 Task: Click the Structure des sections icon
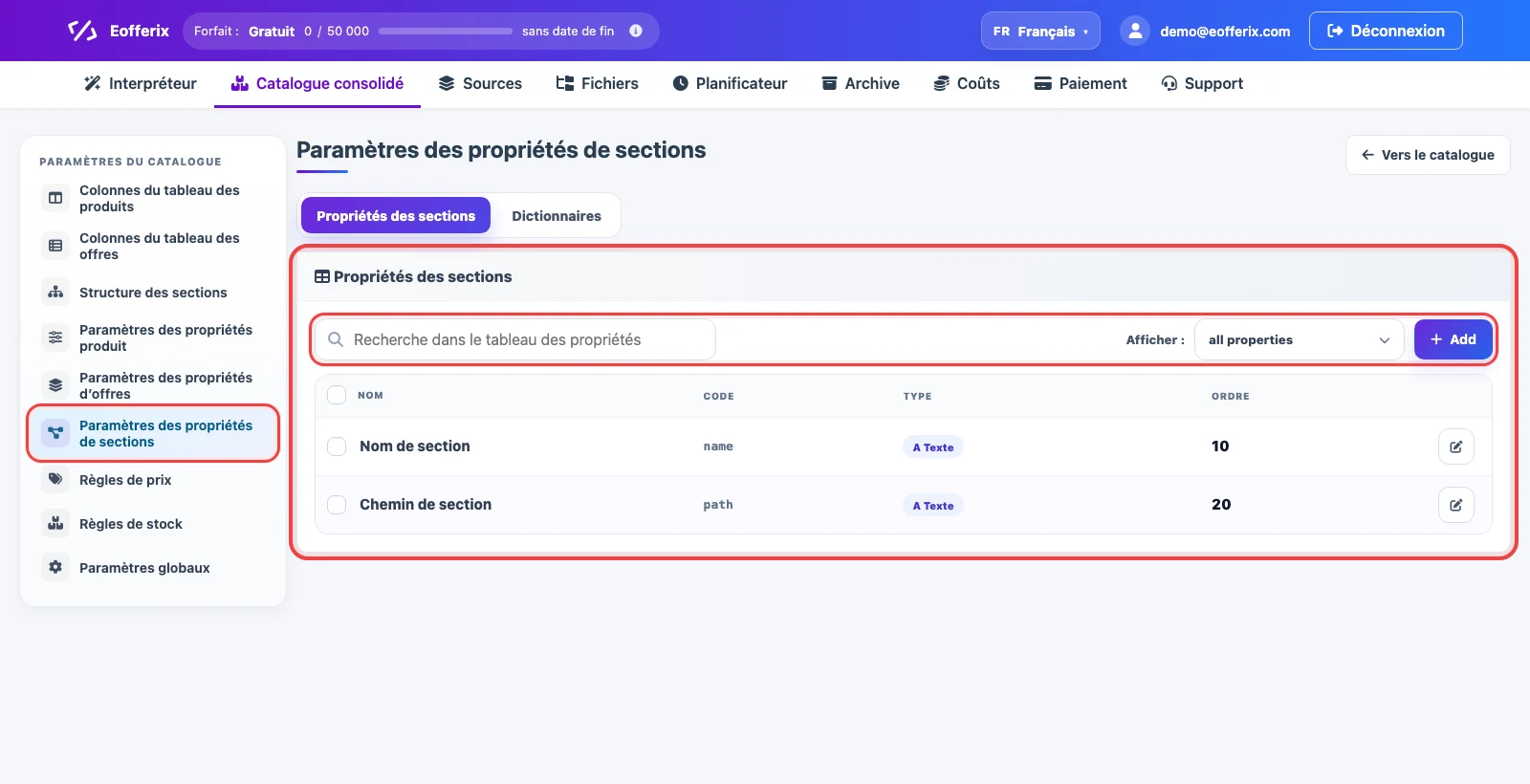[55, 292]
